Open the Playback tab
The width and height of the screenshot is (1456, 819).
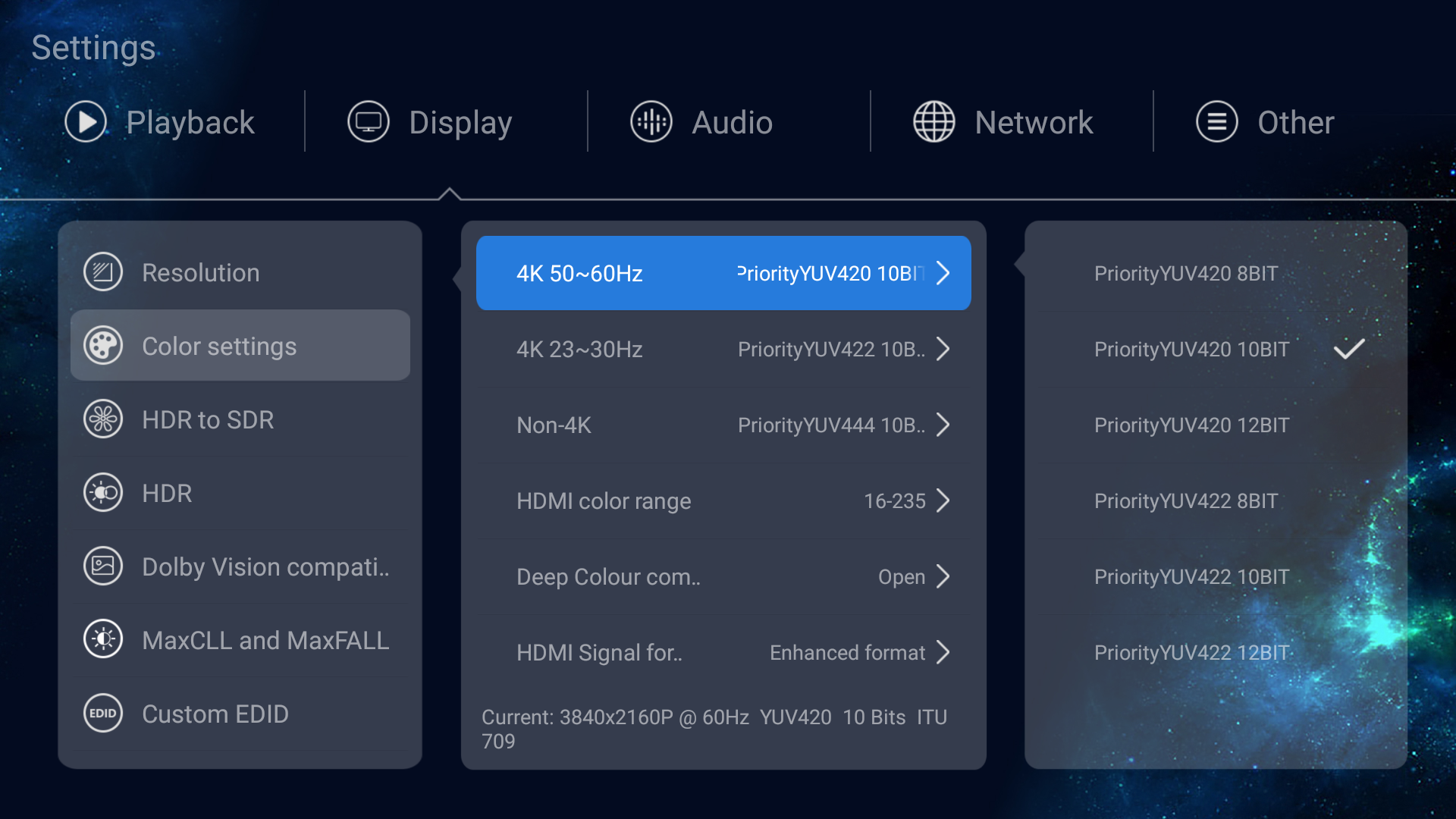pos(160,122)
